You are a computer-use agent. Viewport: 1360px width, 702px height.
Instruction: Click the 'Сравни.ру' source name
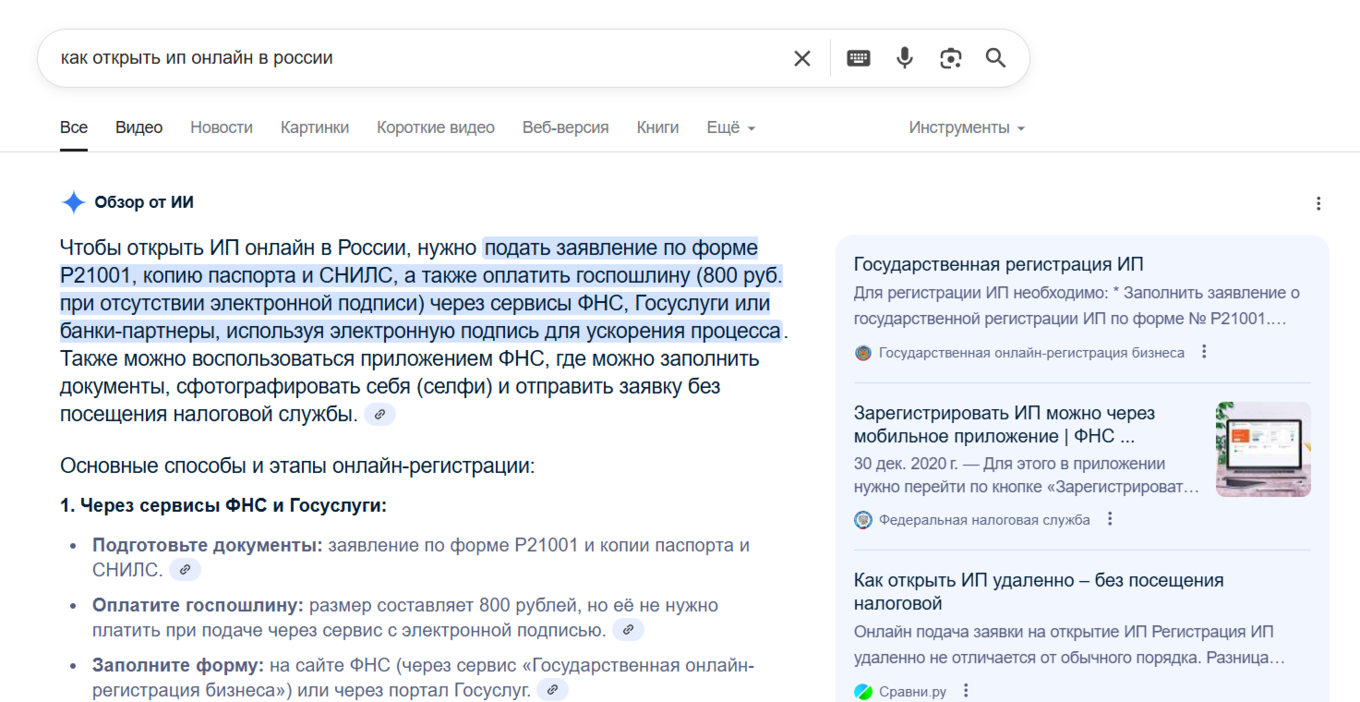coord(912,692)
